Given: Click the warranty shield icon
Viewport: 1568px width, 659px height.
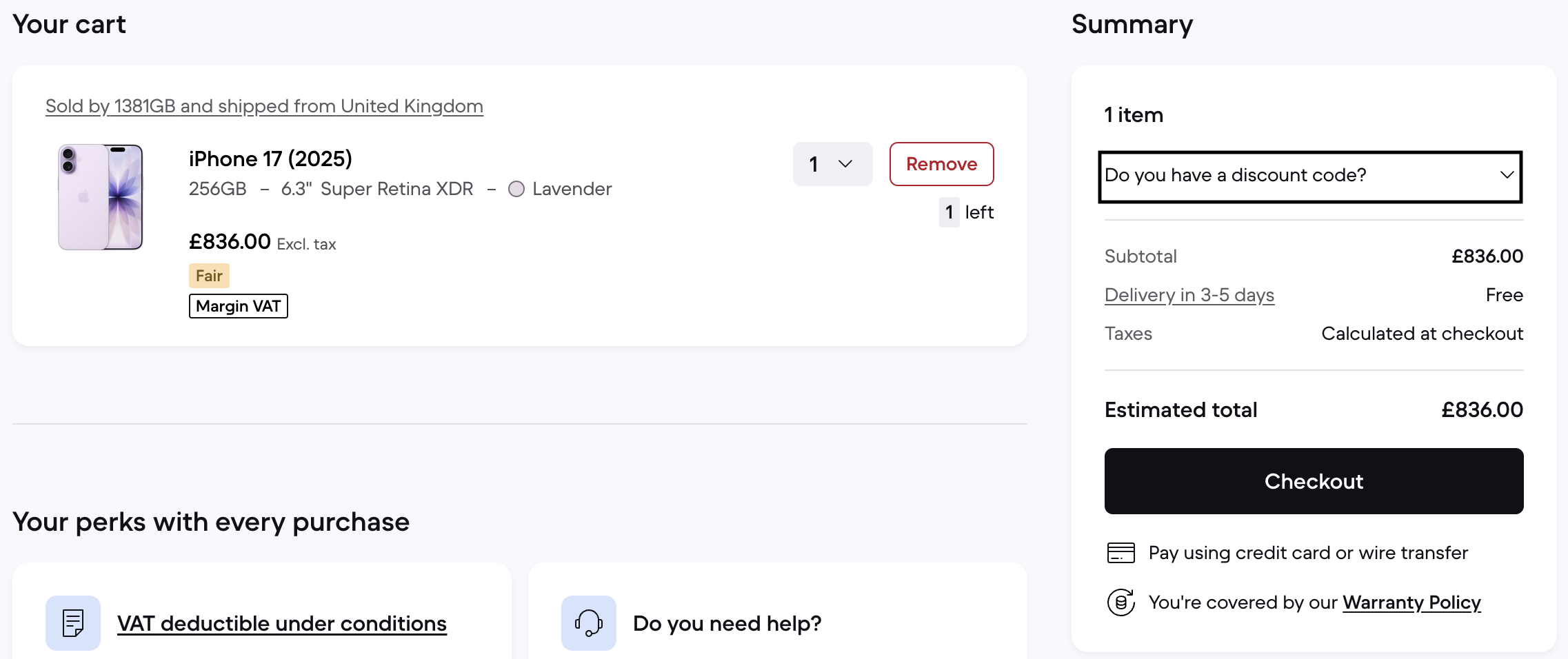Looking at the screenshot, I should 1120,602.
